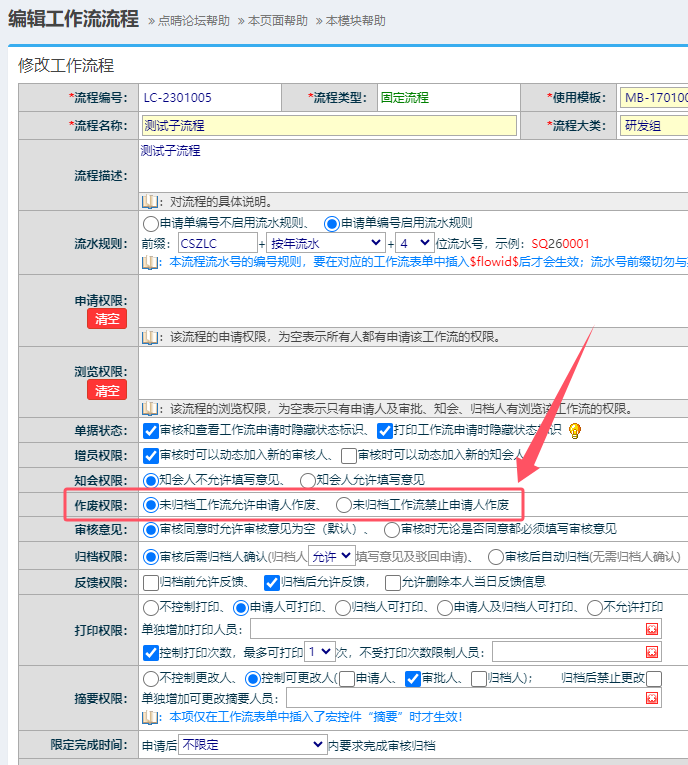
Task: Check the 归档前允许反馈 checkbox
Action: (152, 582)
